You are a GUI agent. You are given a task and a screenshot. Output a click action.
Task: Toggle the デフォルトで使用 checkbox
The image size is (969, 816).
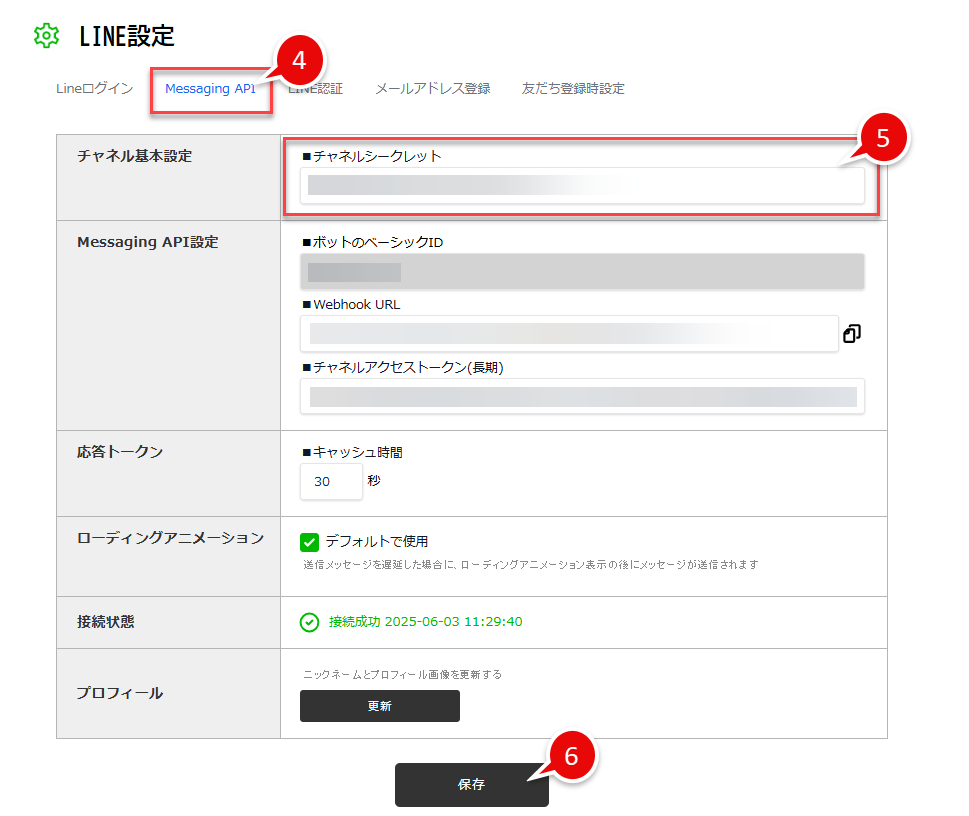(310, 542)
